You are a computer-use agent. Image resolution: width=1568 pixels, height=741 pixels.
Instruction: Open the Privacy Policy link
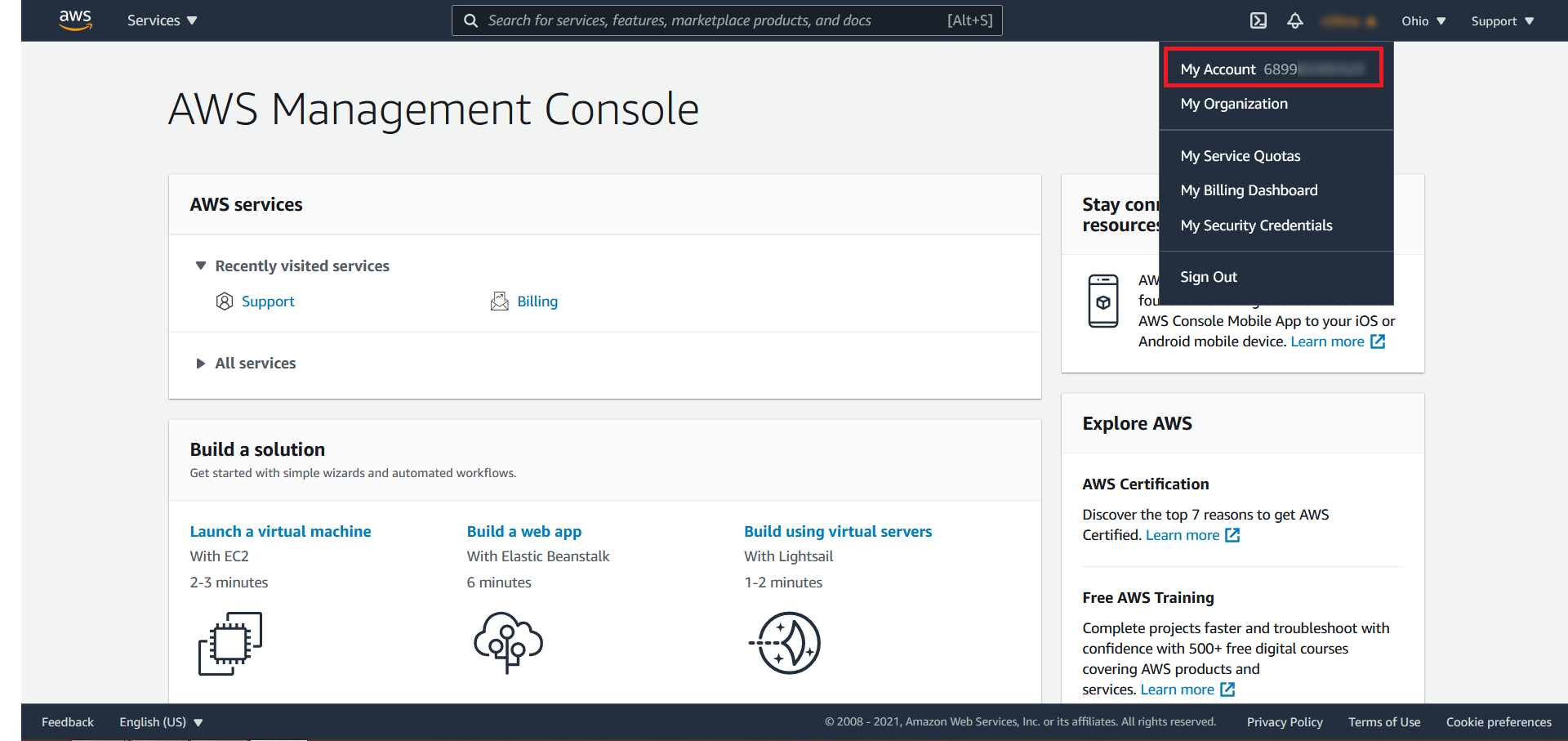pos(1285,722)
